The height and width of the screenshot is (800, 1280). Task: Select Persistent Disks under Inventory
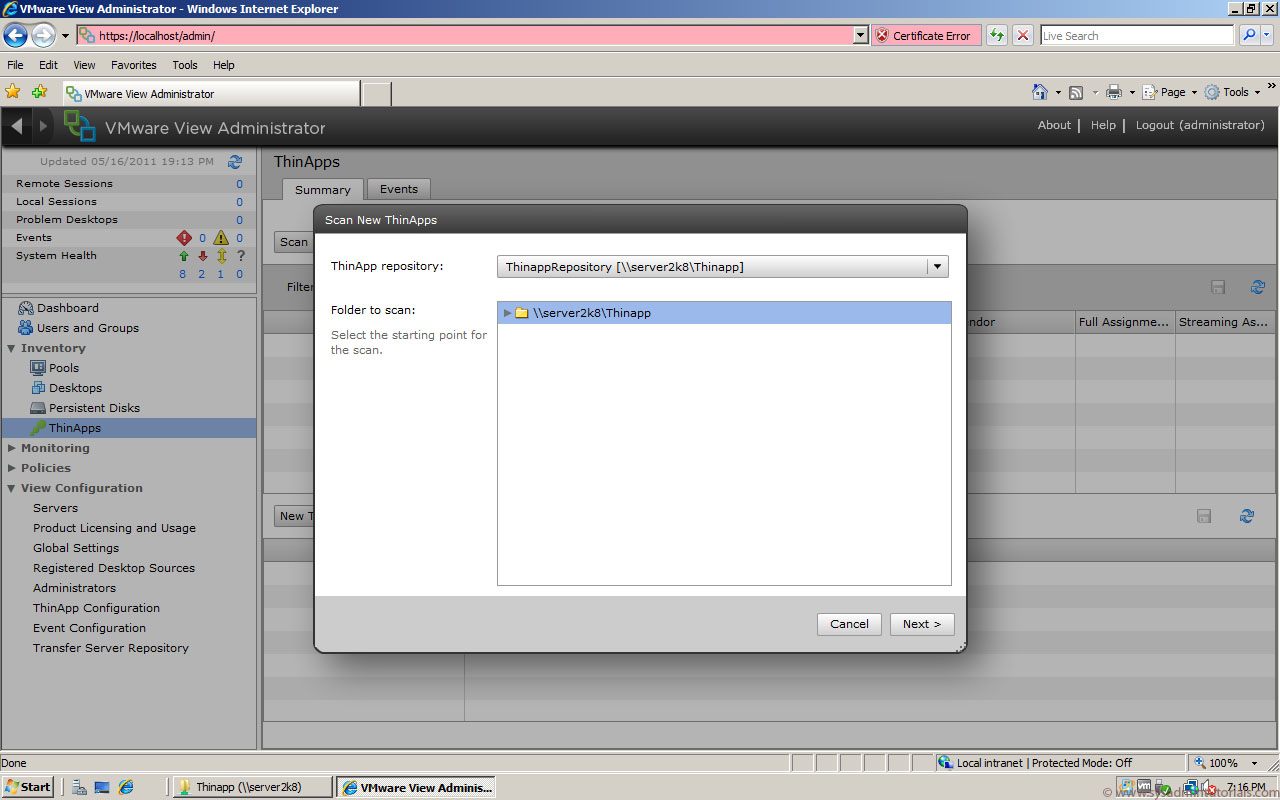coord(94,408)
